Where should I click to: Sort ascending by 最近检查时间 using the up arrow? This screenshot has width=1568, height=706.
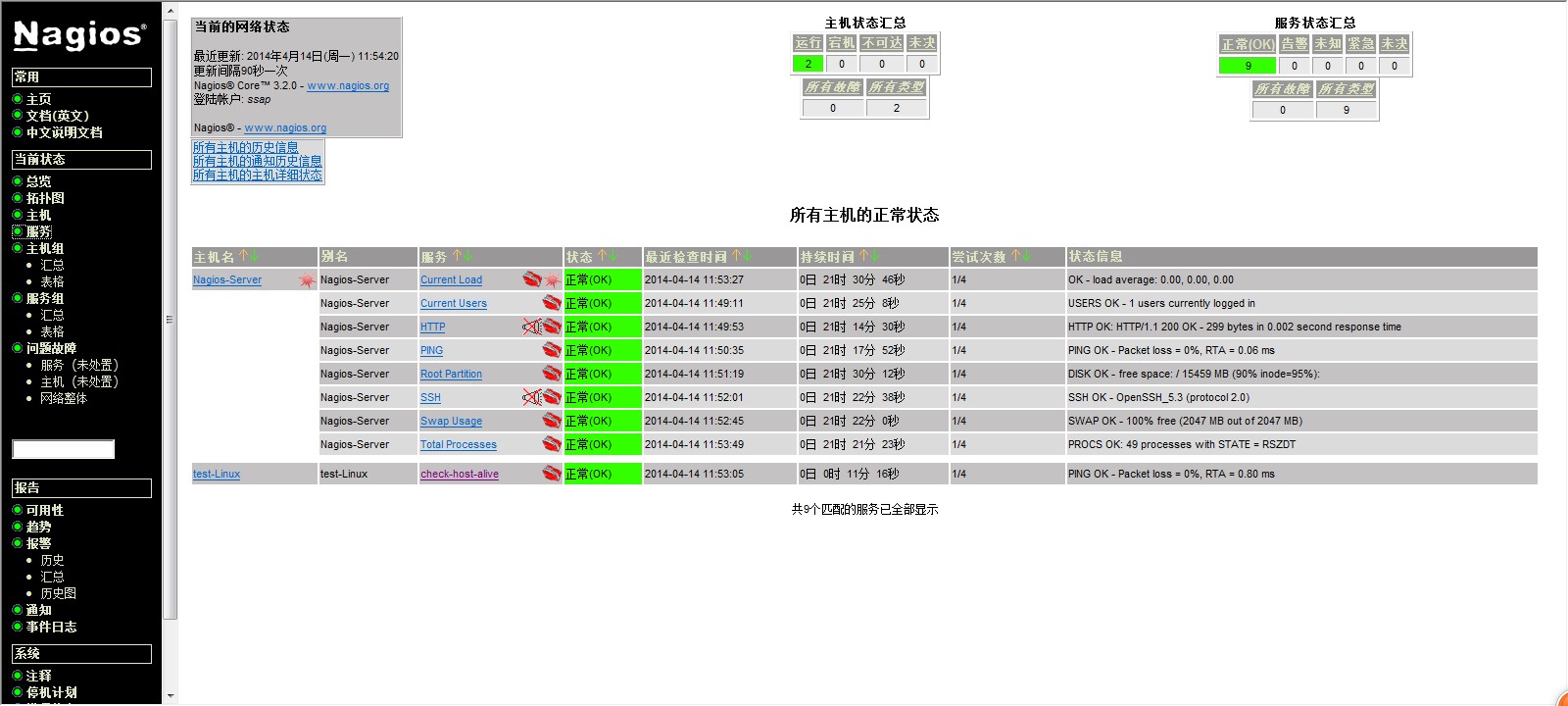point(735,256)
